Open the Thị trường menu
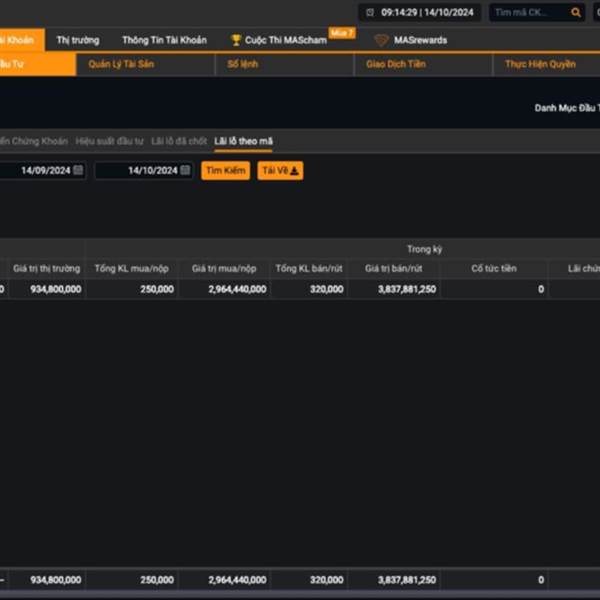Image resolution: width=600 pixels, height=600 pixels. (x=78, y=40)
